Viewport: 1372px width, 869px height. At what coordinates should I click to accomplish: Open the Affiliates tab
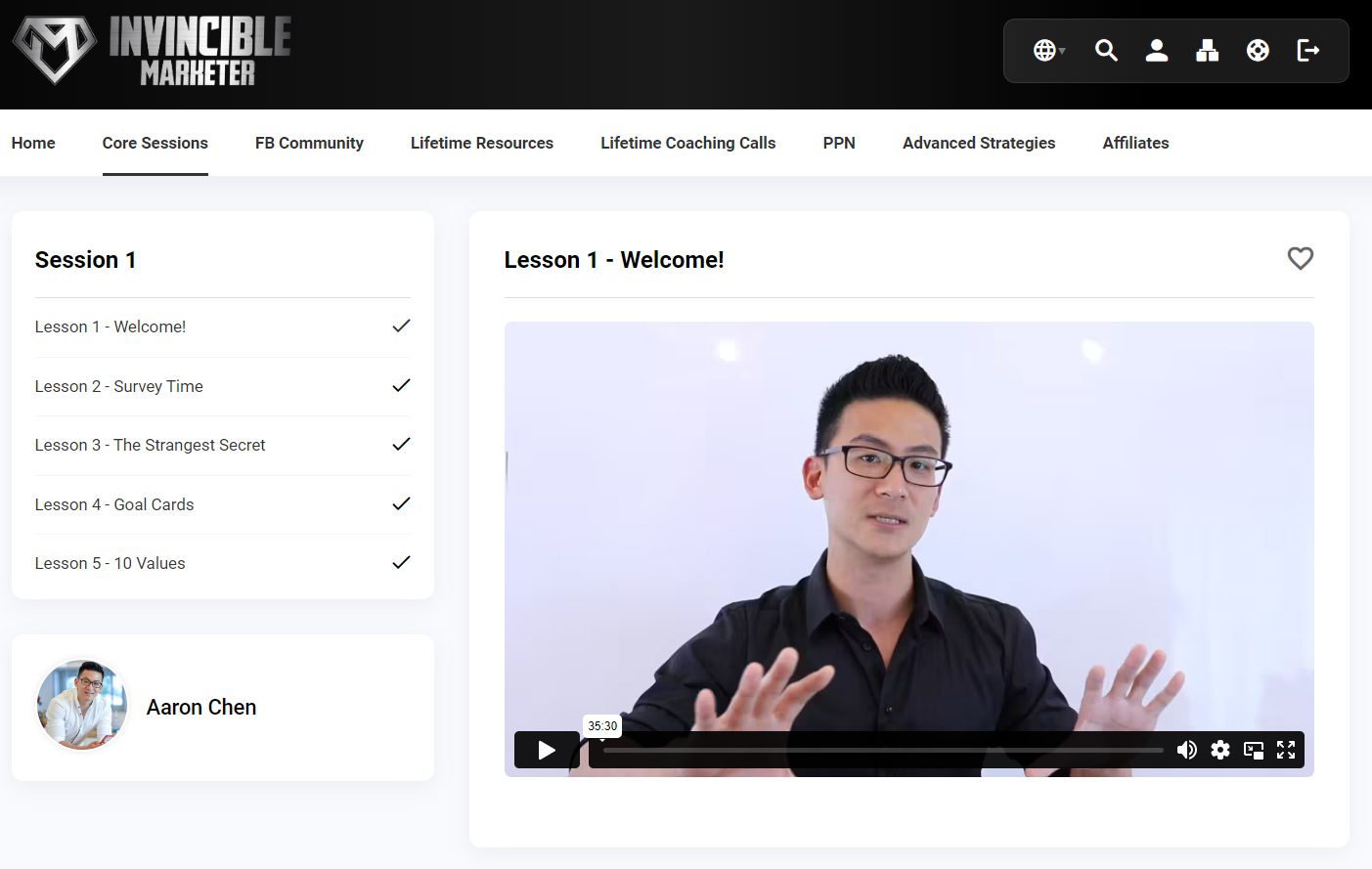pyautogui.click(x=1135, y=143)
